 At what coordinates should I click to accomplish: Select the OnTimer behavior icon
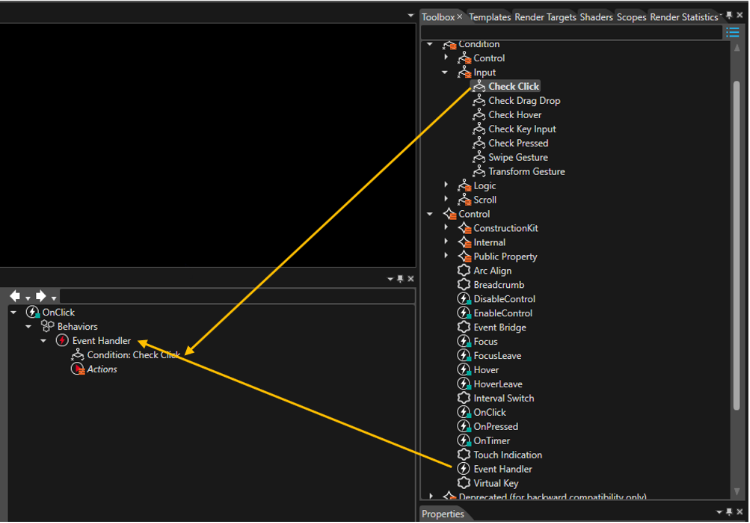463,440
